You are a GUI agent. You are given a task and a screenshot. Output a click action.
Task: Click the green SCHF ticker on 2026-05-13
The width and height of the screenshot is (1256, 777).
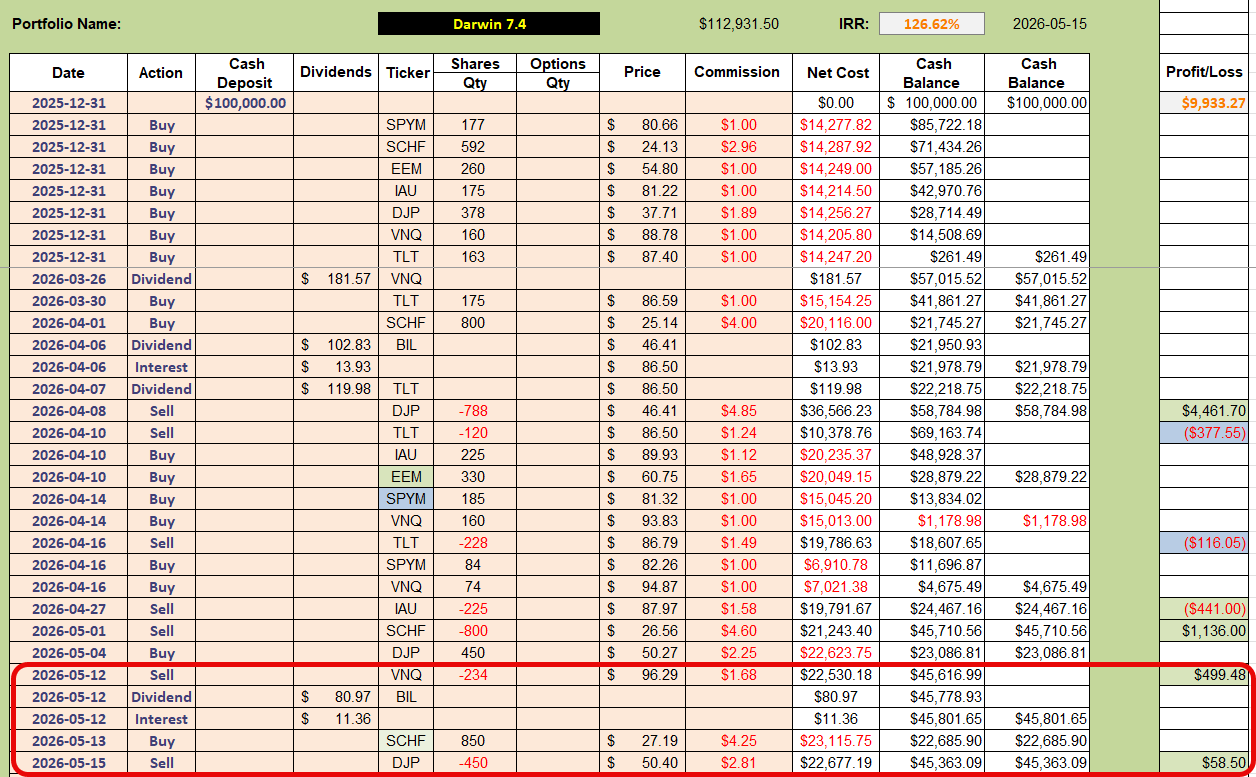pos(406,741)
